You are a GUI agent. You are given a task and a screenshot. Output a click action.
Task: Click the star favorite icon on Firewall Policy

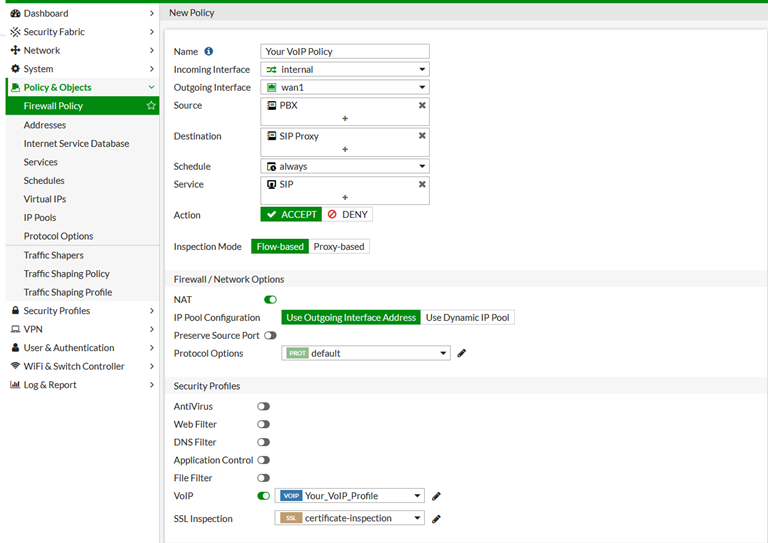(151, 106)
